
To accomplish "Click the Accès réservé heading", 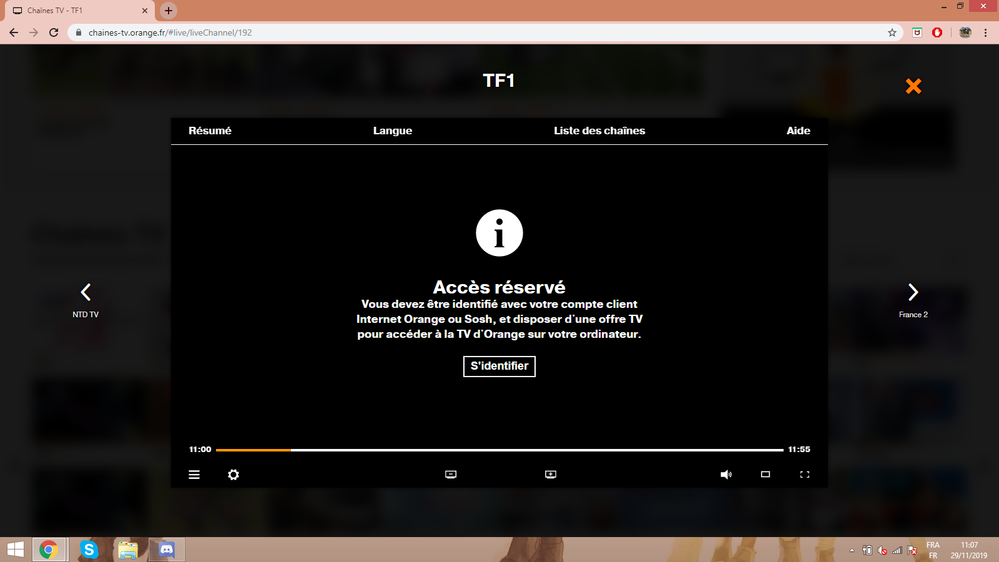I will [499, 287].
